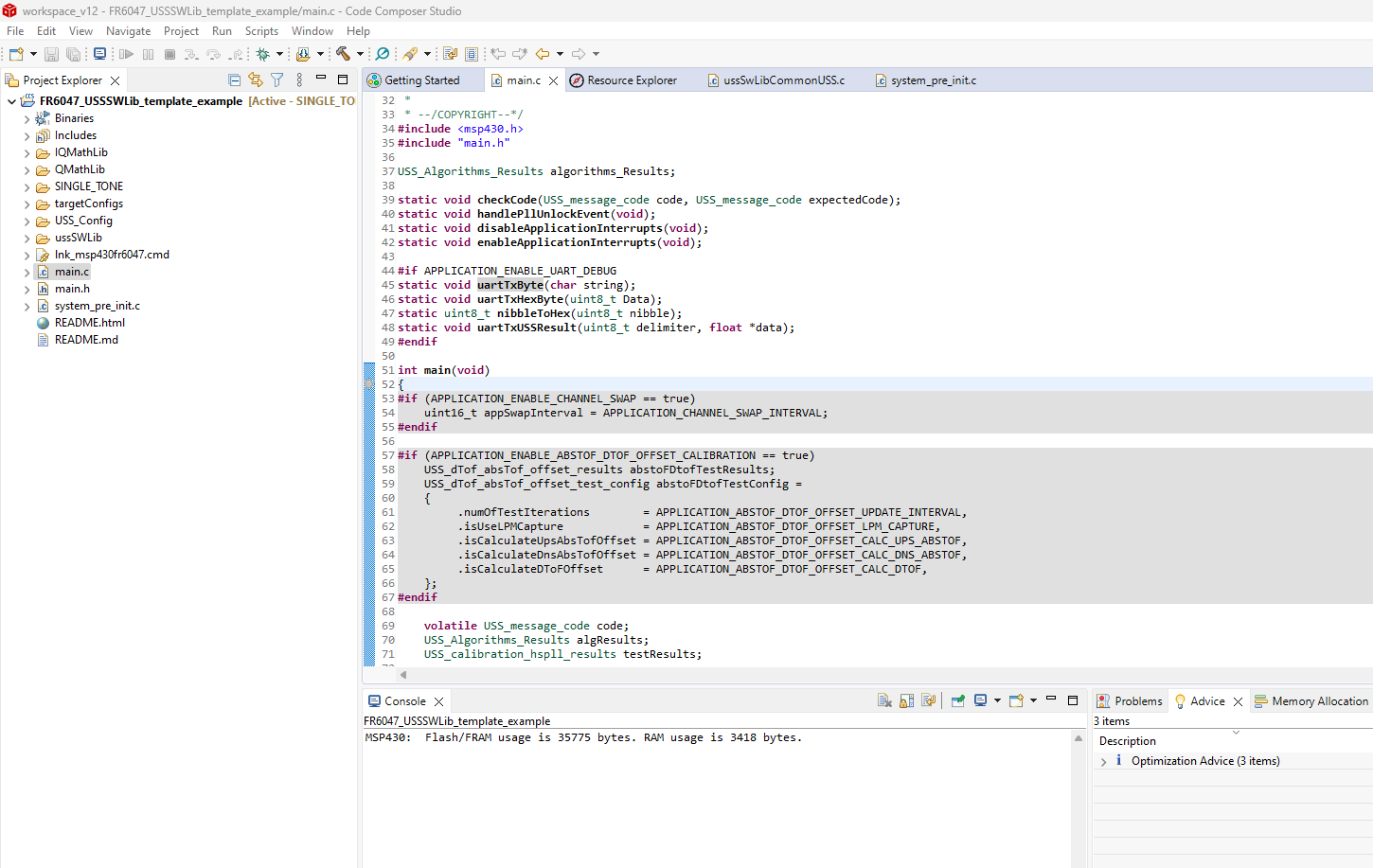The image size is (1373, 868).
Task: Click the Forward navigation arrow
Action: tap(579, 54)
